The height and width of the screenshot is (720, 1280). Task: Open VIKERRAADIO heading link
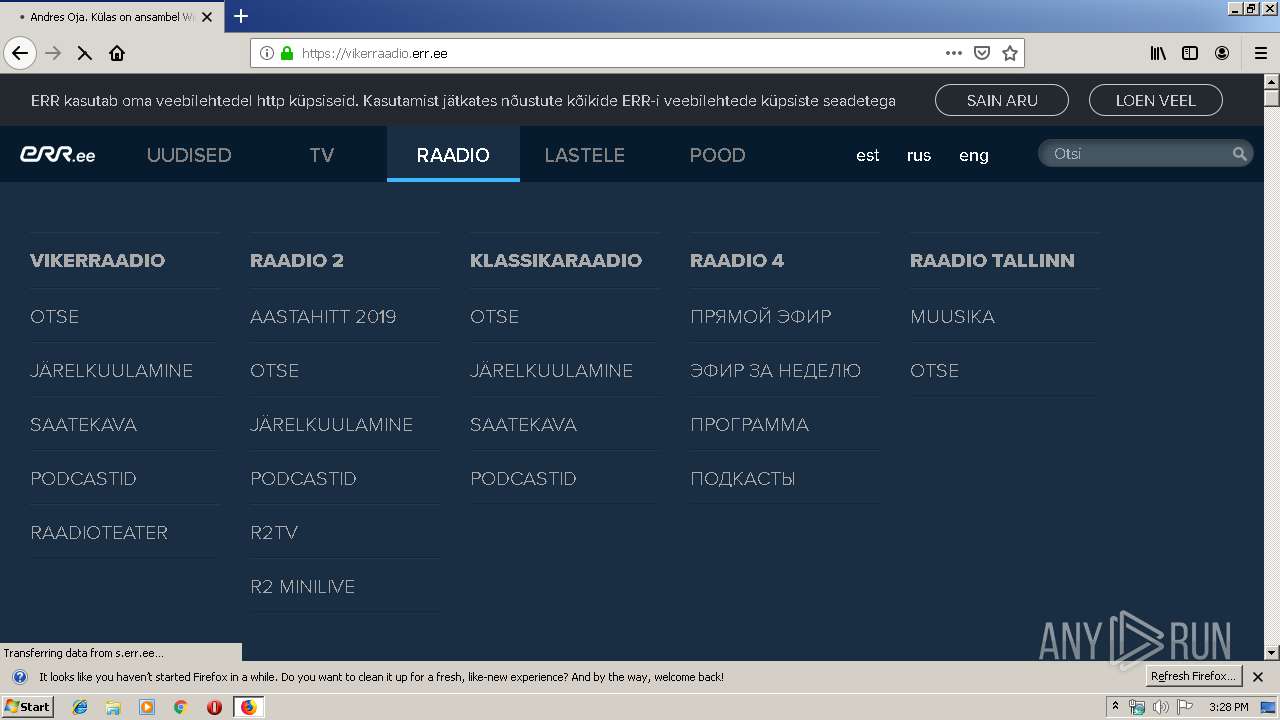[97, 260]
